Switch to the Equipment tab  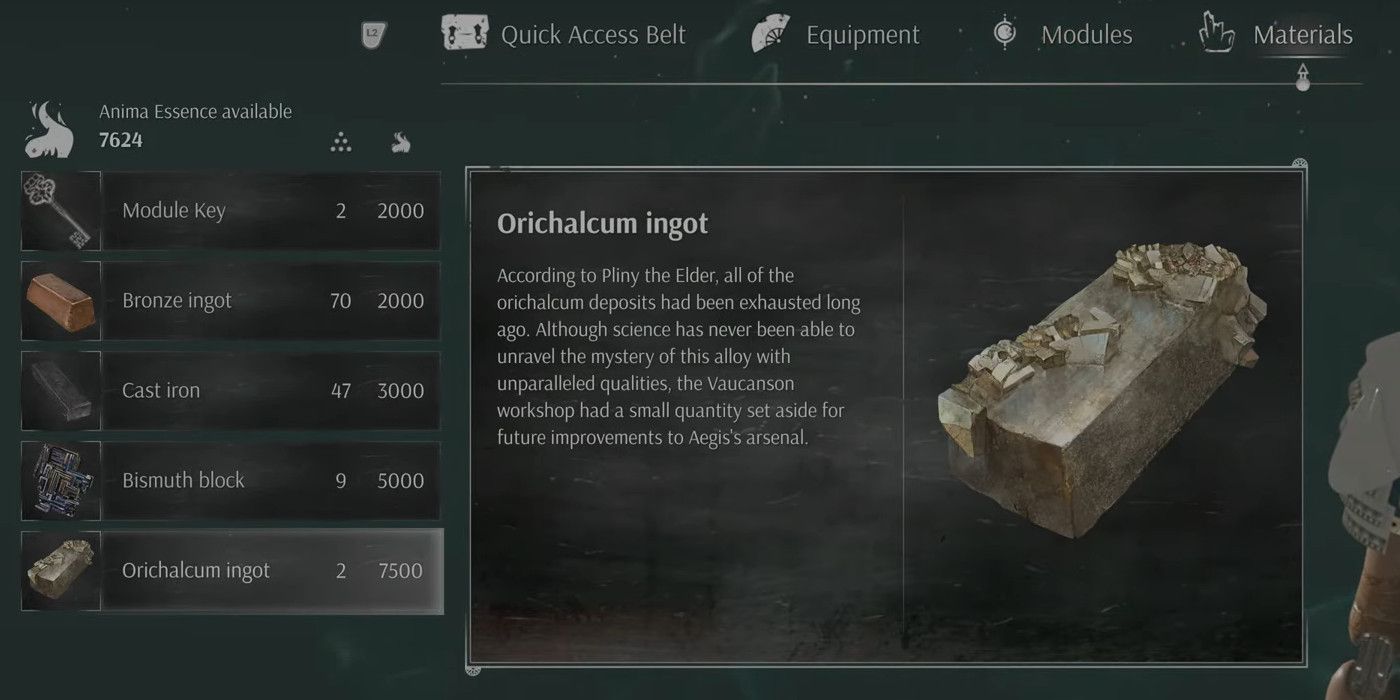pyautogui.click(x=862, y=33)
